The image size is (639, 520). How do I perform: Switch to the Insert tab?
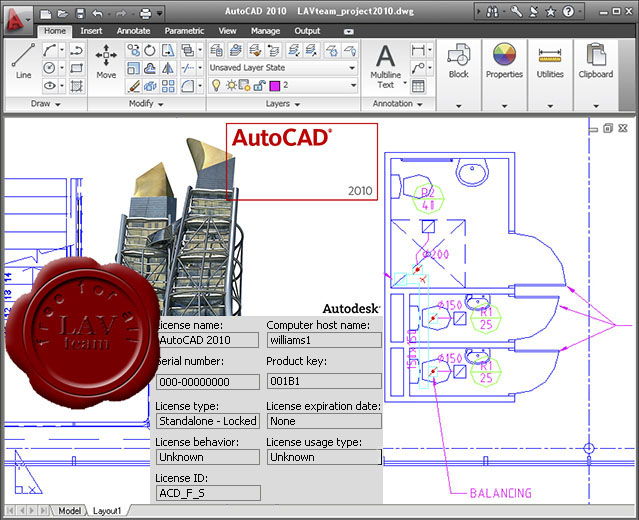coord(91,31)
